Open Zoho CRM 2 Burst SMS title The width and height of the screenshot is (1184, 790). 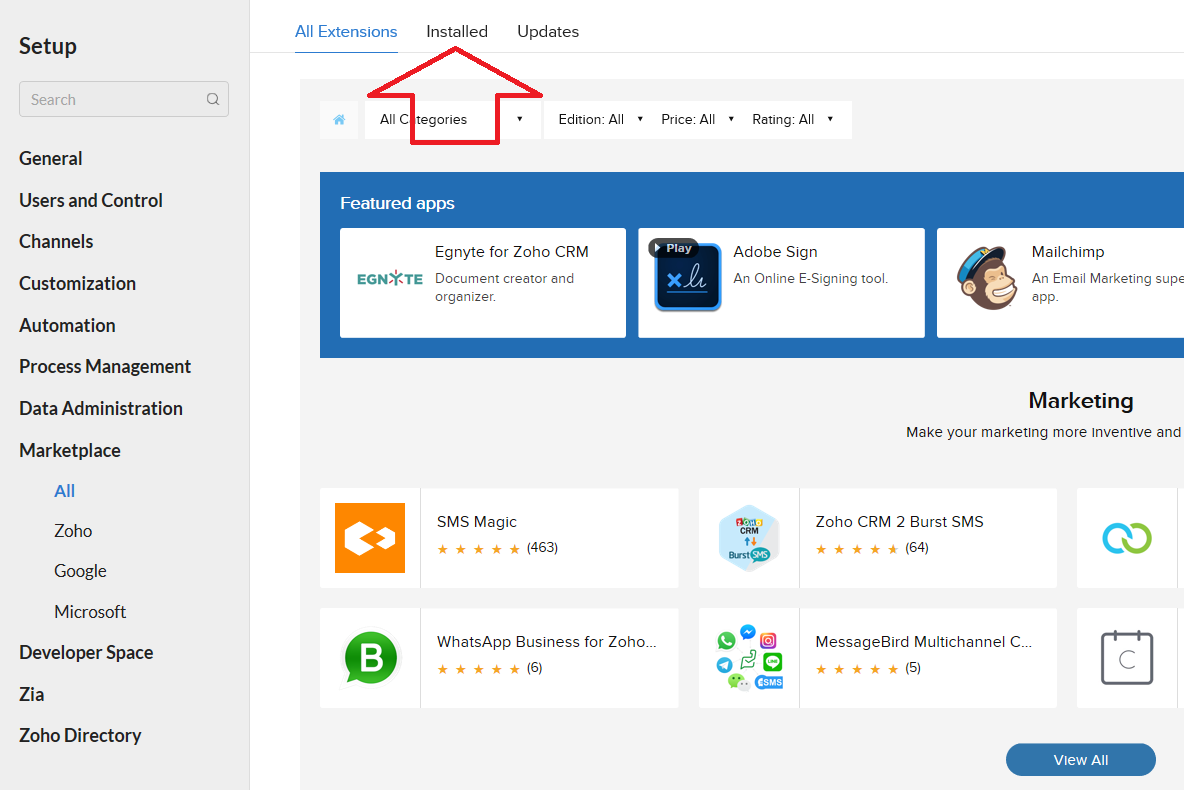click(x=899, y=522)
